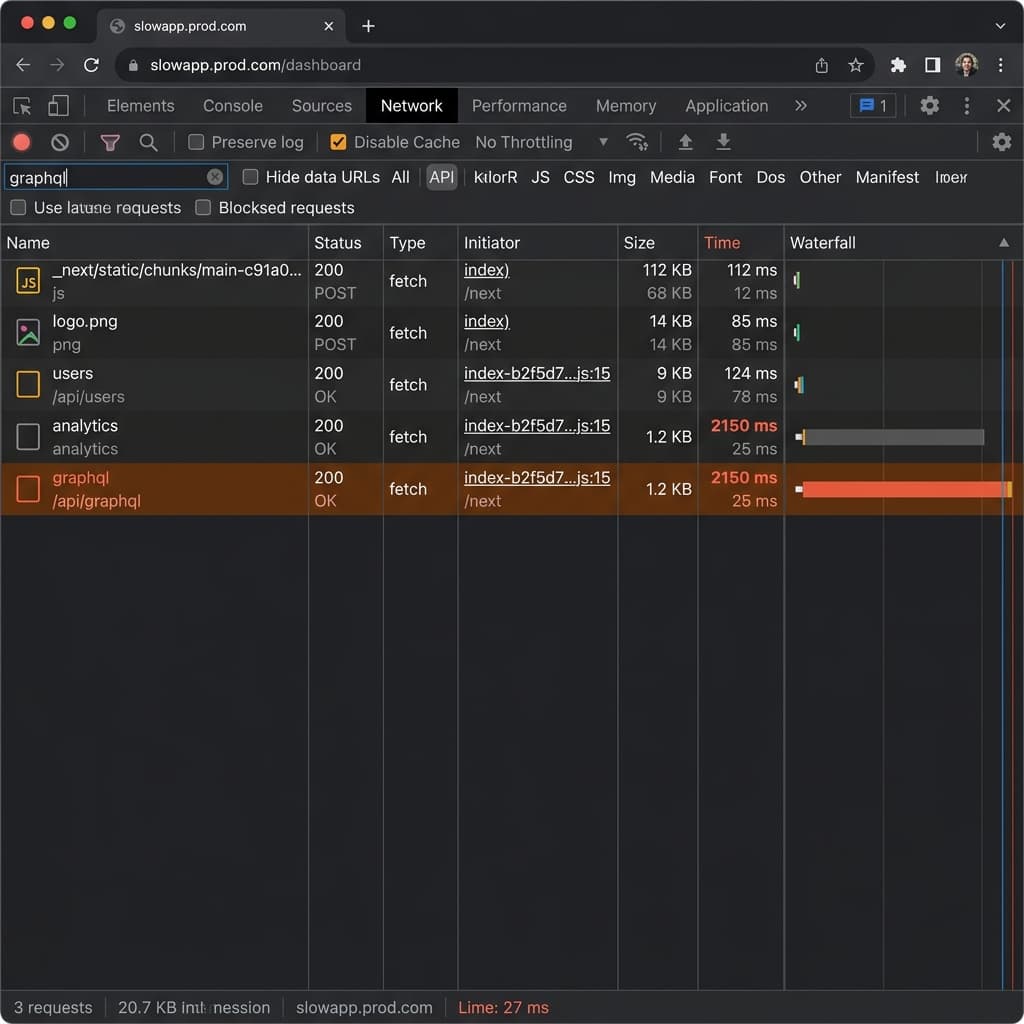Open the Sources tab

(321, 106)
